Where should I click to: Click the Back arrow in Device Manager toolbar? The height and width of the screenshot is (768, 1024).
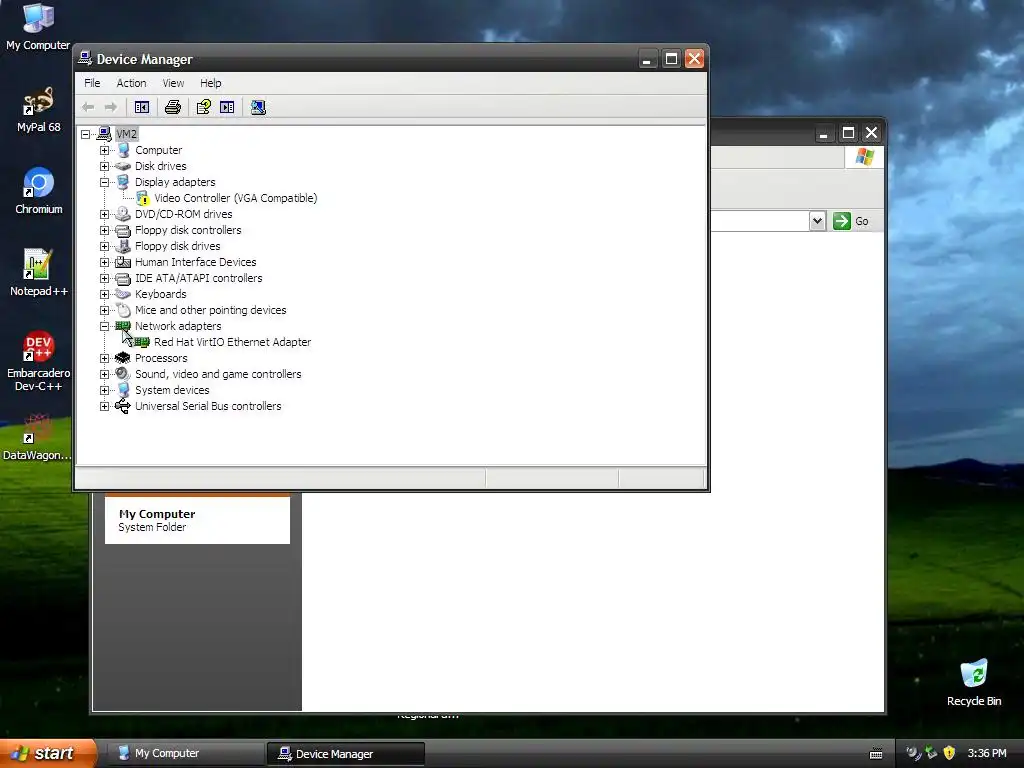pyautogui.click(x=88, y=107)
